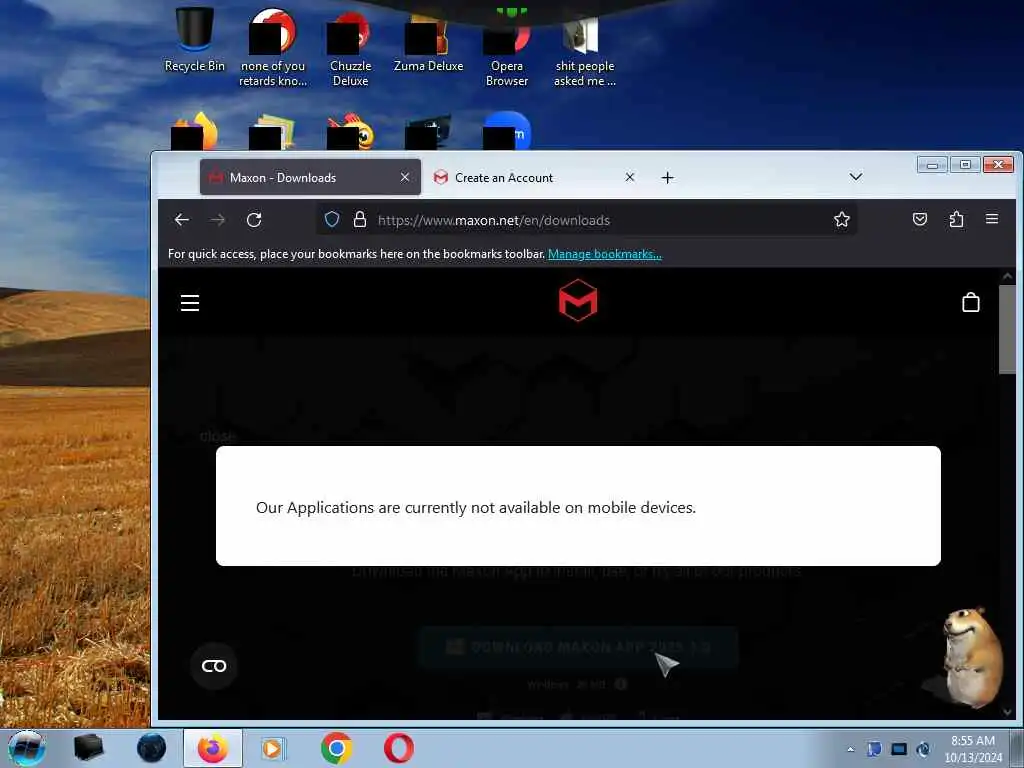
Task: Click the dimmed Download Maxon App button
Action: point(578,647)
